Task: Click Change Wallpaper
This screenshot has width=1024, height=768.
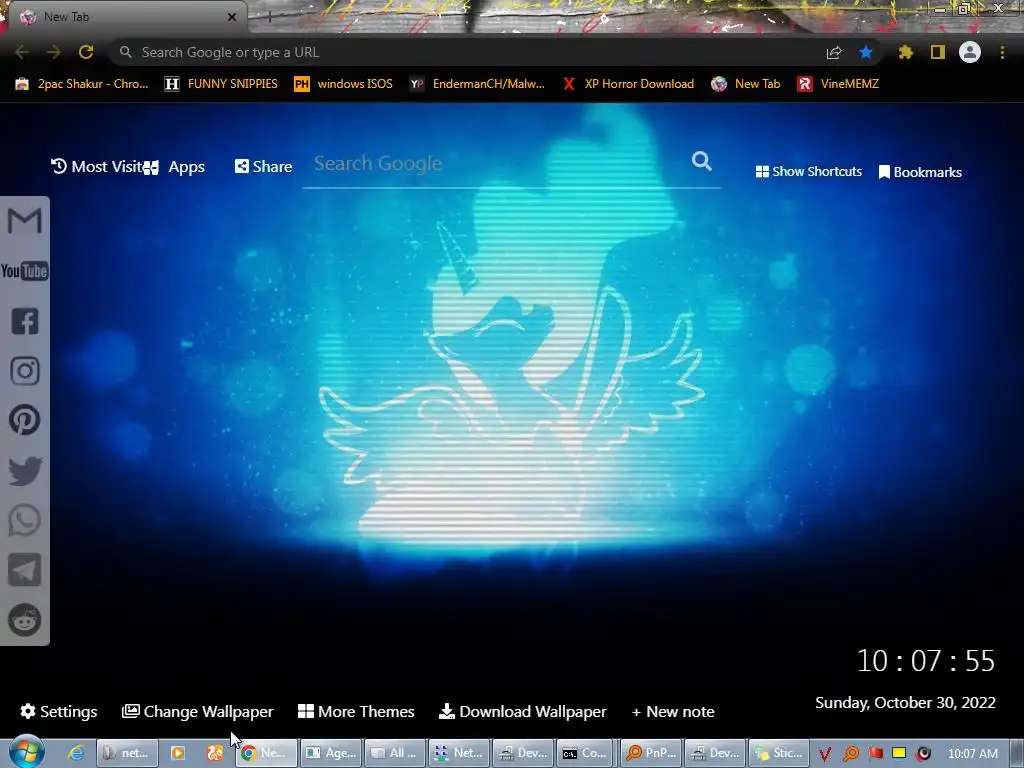Action: point(198,711)
